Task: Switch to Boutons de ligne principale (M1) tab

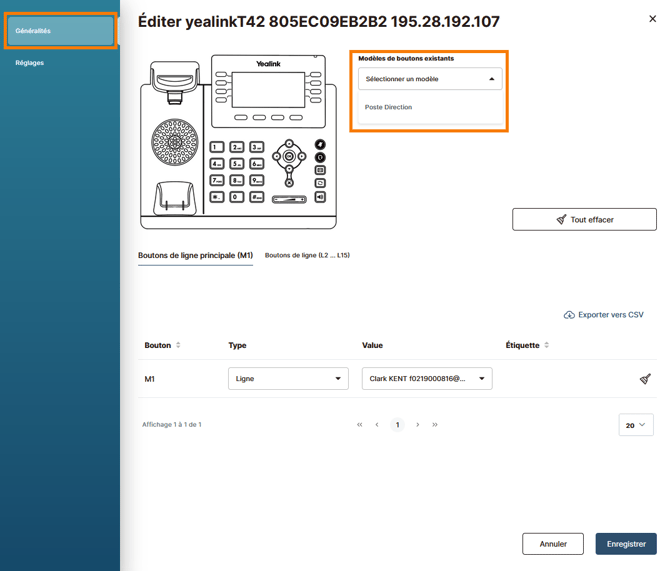Action: point(195,256)
